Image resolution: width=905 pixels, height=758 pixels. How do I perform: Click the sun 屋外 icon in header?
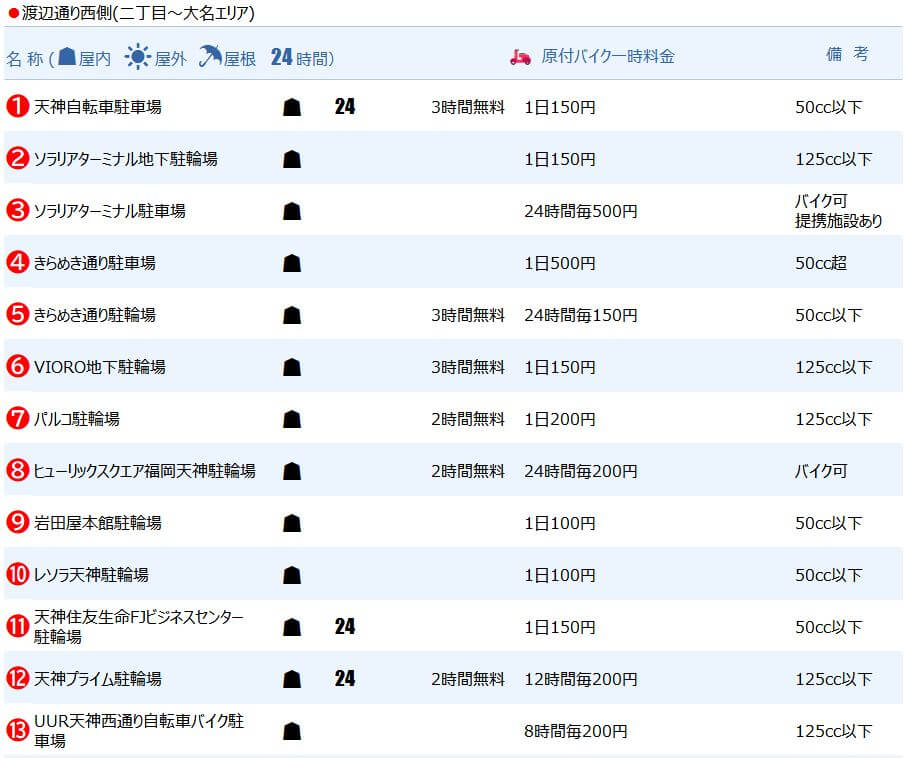[138, 57]
